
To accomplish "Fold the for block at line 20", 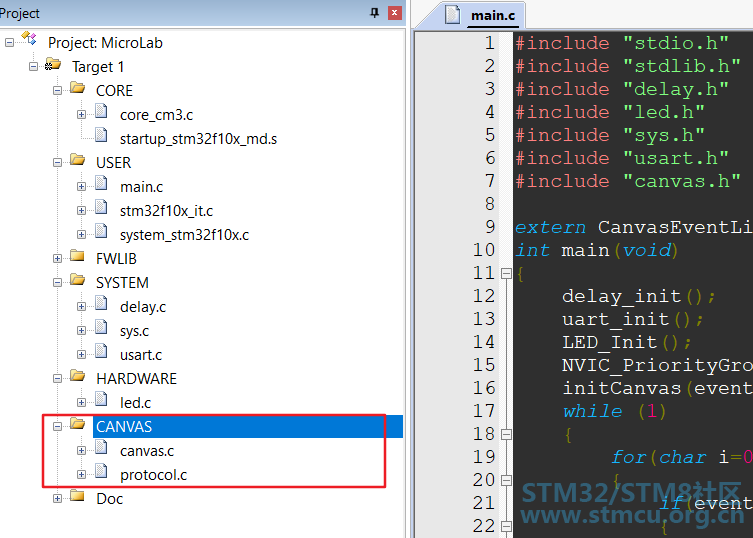I will [x=506, y=480].
